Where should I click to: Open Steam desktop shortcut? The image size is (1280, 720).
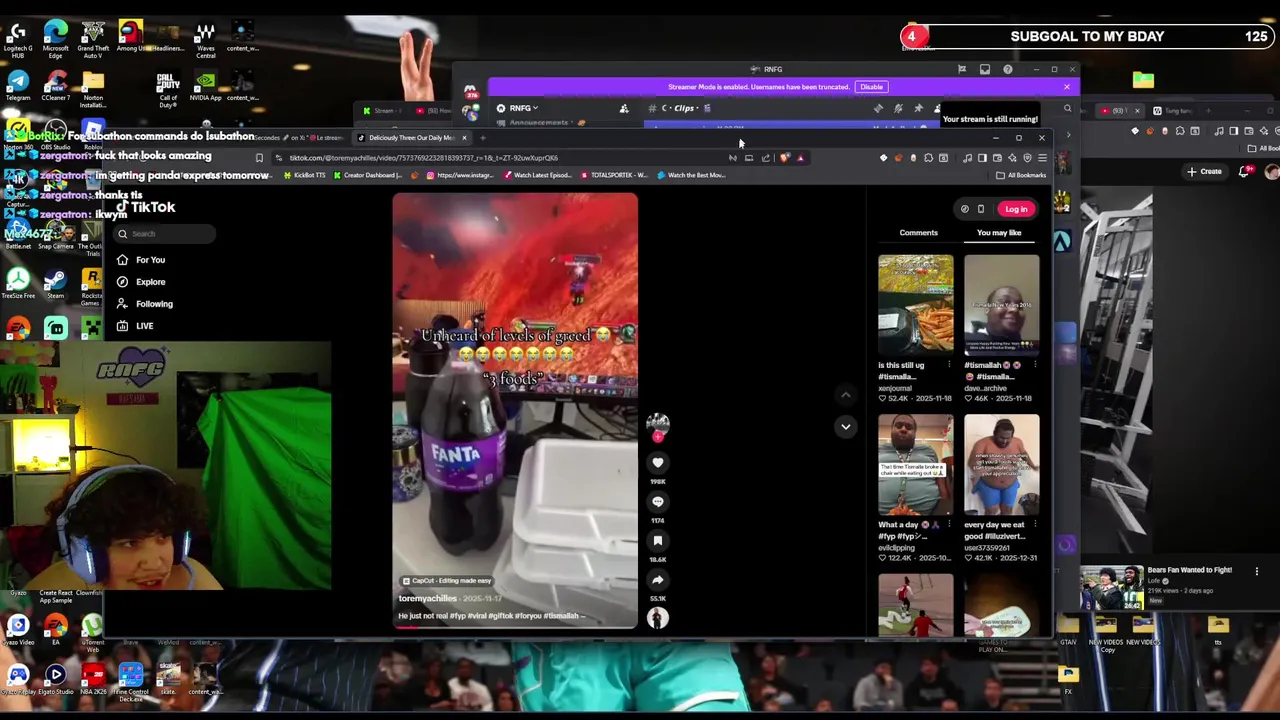tap(55, 284)
